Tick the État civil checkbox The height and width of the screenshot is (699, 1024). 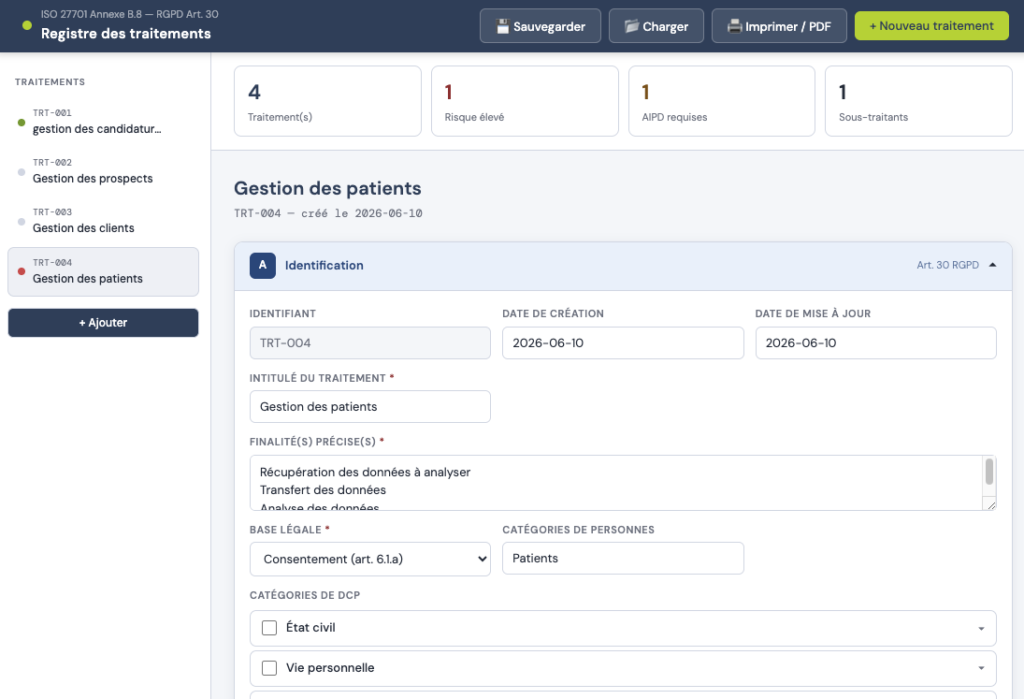click(x=269, y=628)
